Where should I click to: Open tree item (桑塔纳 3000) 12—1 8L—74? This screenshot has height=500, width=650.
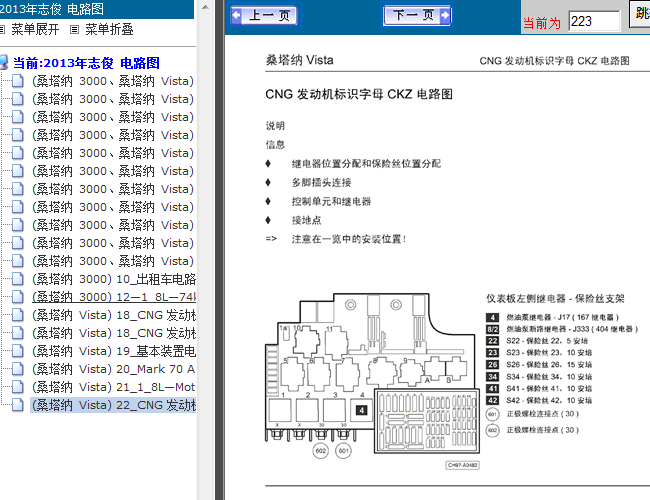click(114, 297)
